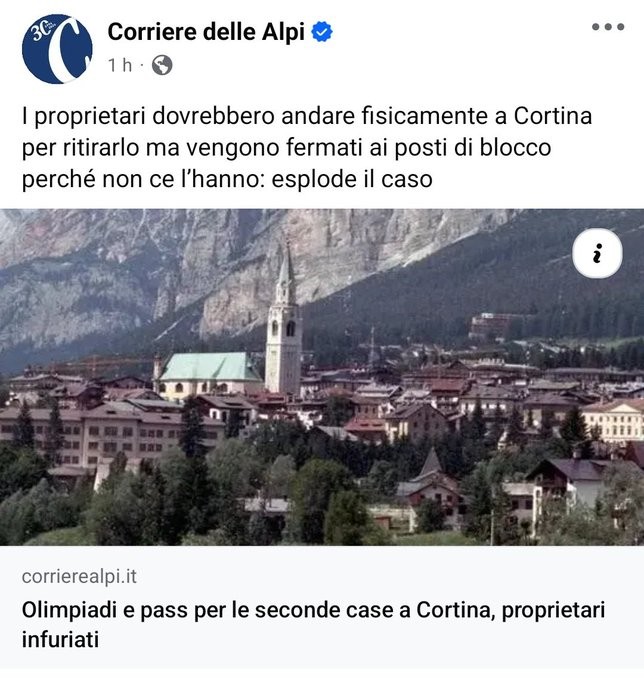Click the white 'C' letter in the avatar logo
Viewport: 644px width, 680px height.
point(65,50)
